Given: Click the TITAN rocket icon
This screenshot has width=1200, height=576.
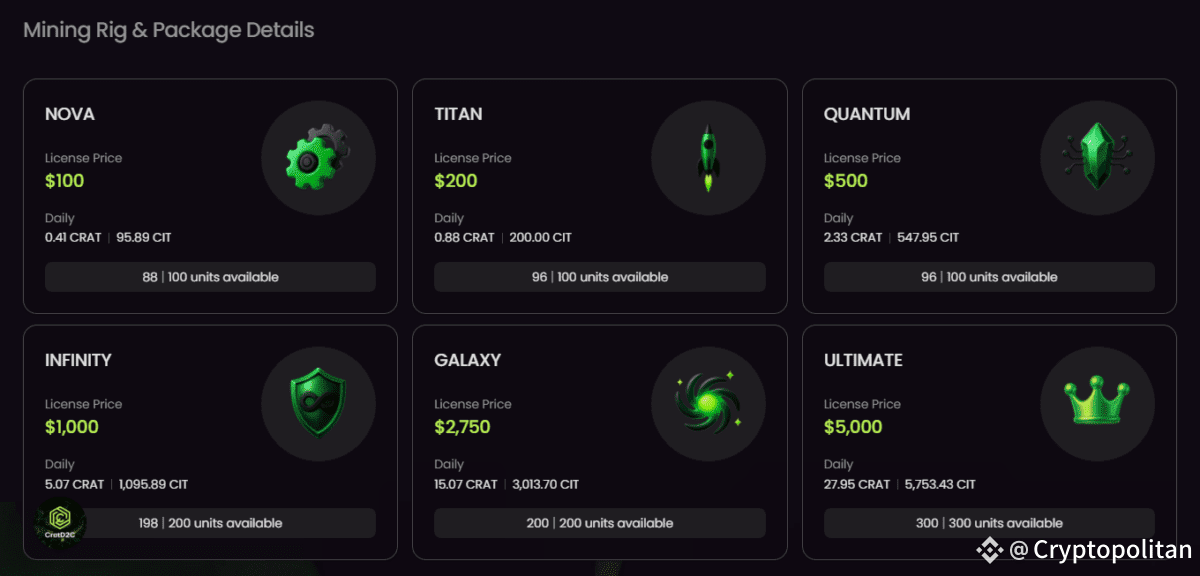Looking at the screenshot, I should (x=708, y=157).
